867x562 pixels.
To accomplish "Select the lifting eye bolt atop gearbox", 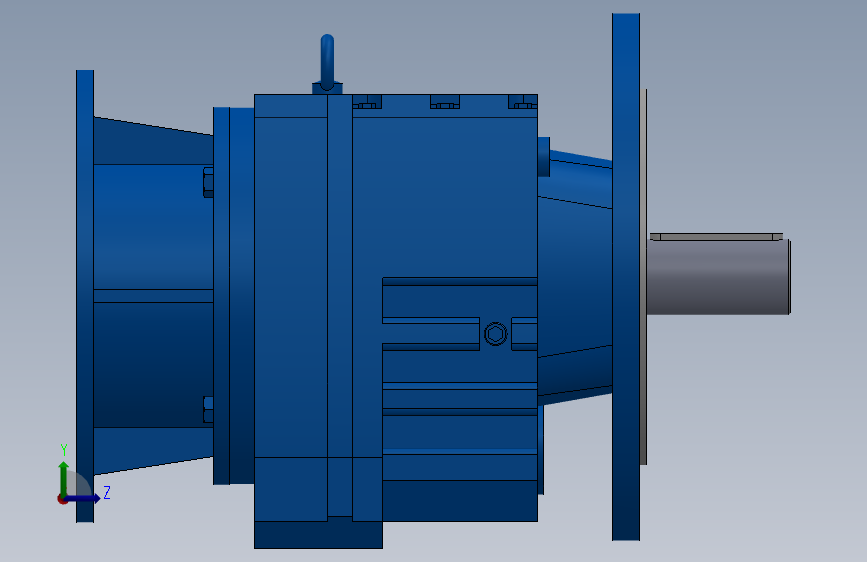I will (x=327, y=63).
